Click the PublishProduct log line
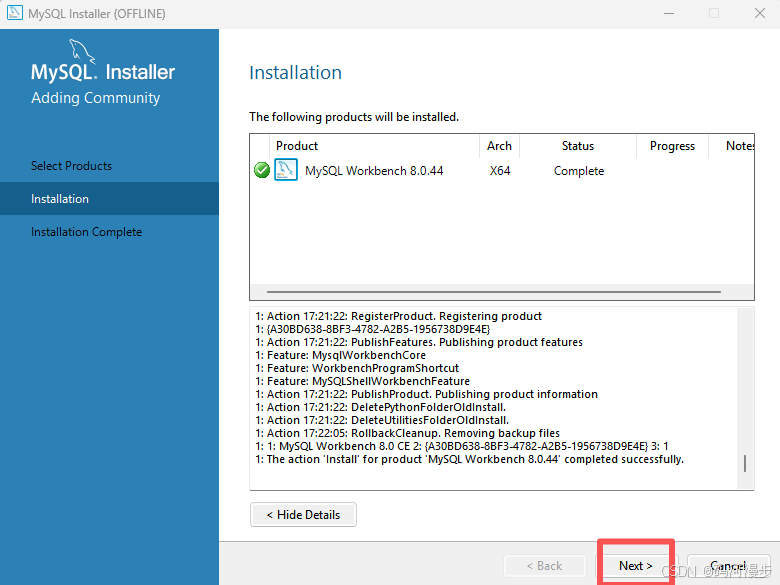 click(x=426, y=393)
